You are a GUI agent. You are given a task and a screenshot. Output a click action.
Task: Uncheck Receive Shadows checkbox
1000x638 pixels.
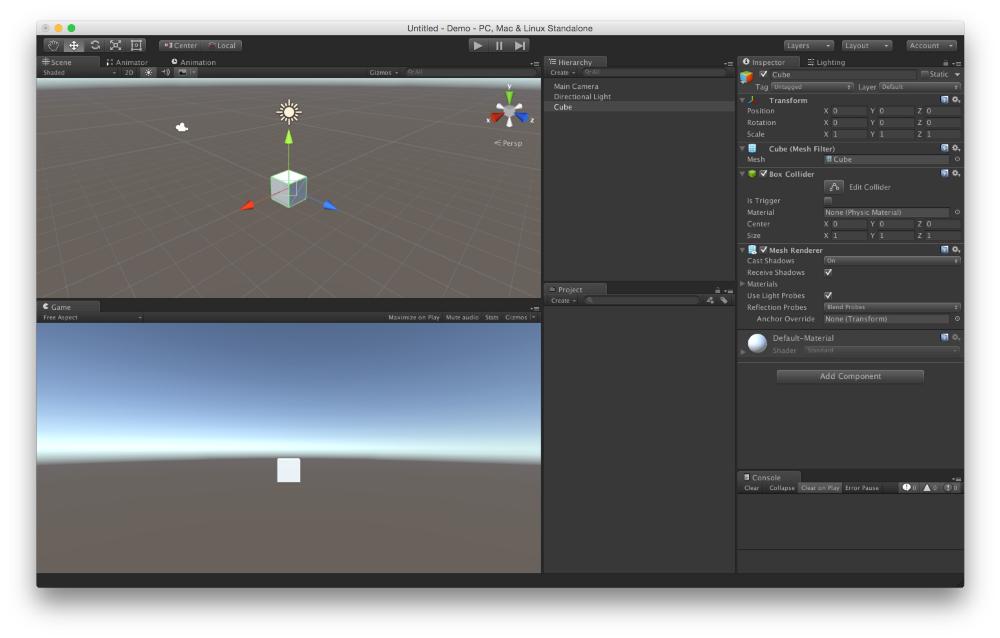827,272
